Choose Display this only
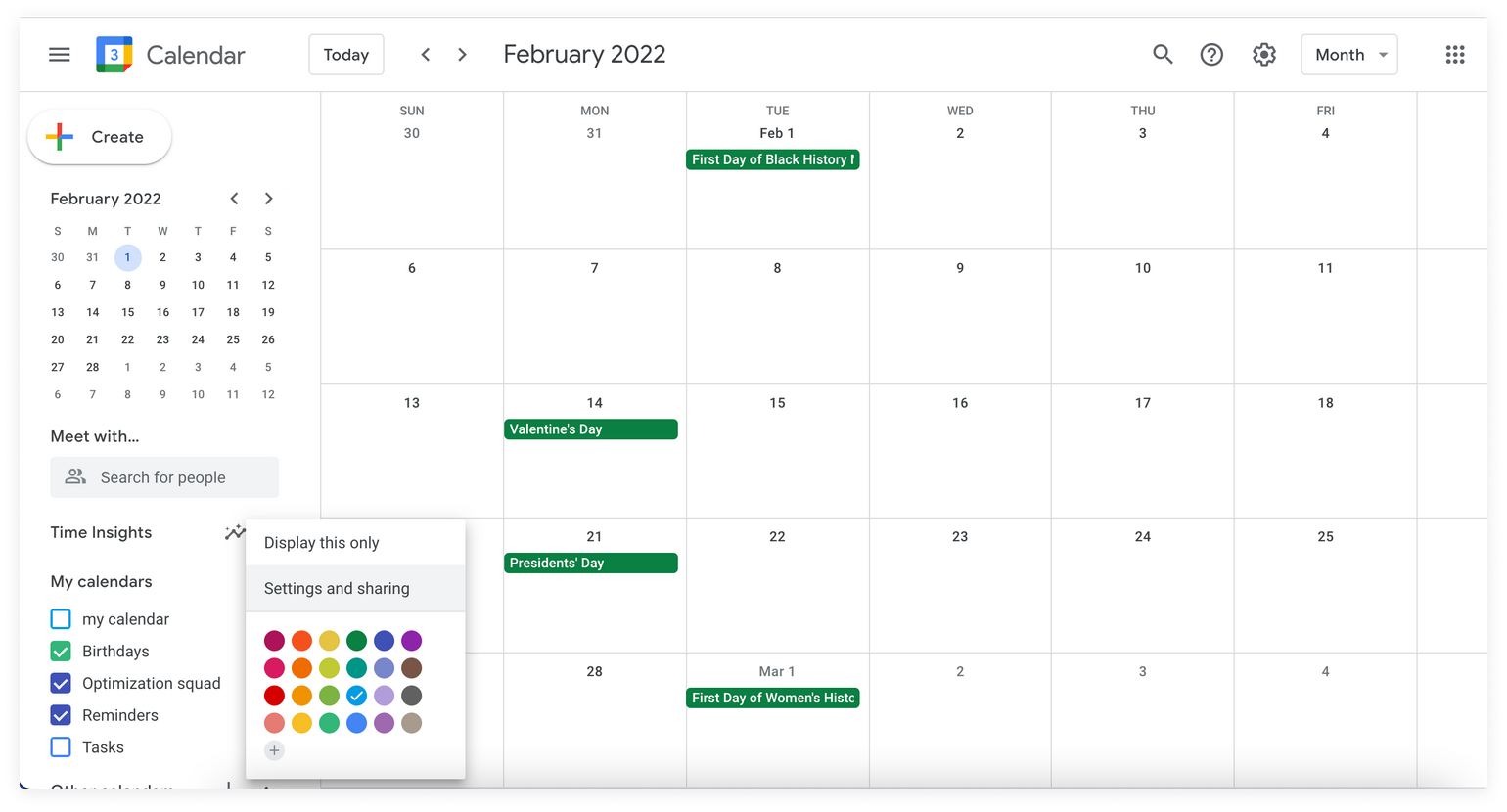The width and height of the screenshot is (1507, 812). [355, 543]
